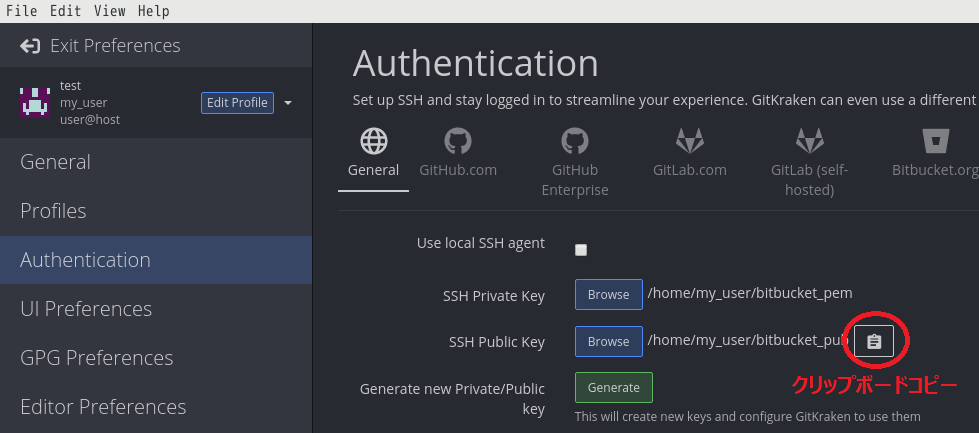979x433 pixels.
Task: Open the GitHub.com octocat icon
Action: tap(458, 140)
